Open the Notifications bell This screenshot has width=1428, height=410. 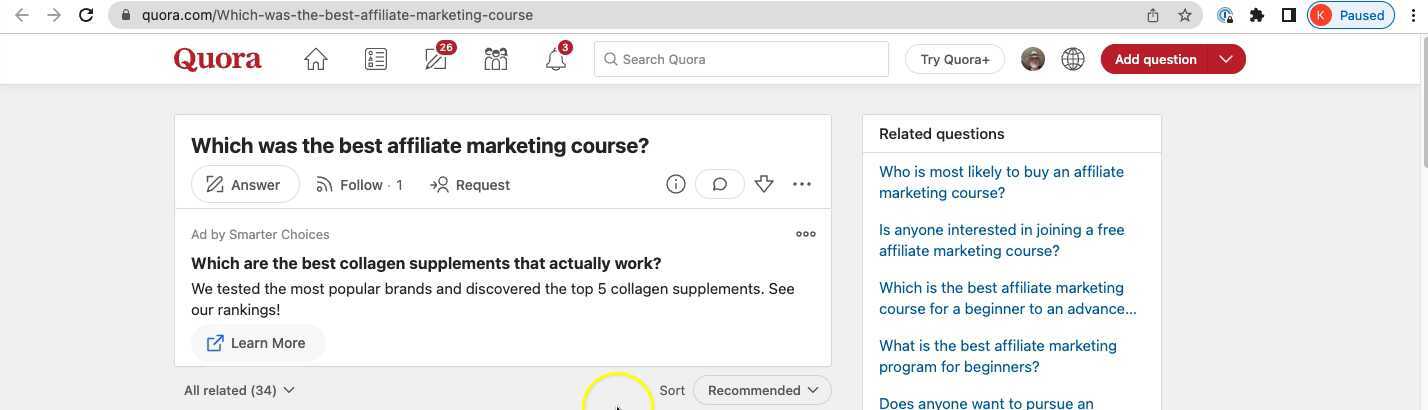pos(556,60)
